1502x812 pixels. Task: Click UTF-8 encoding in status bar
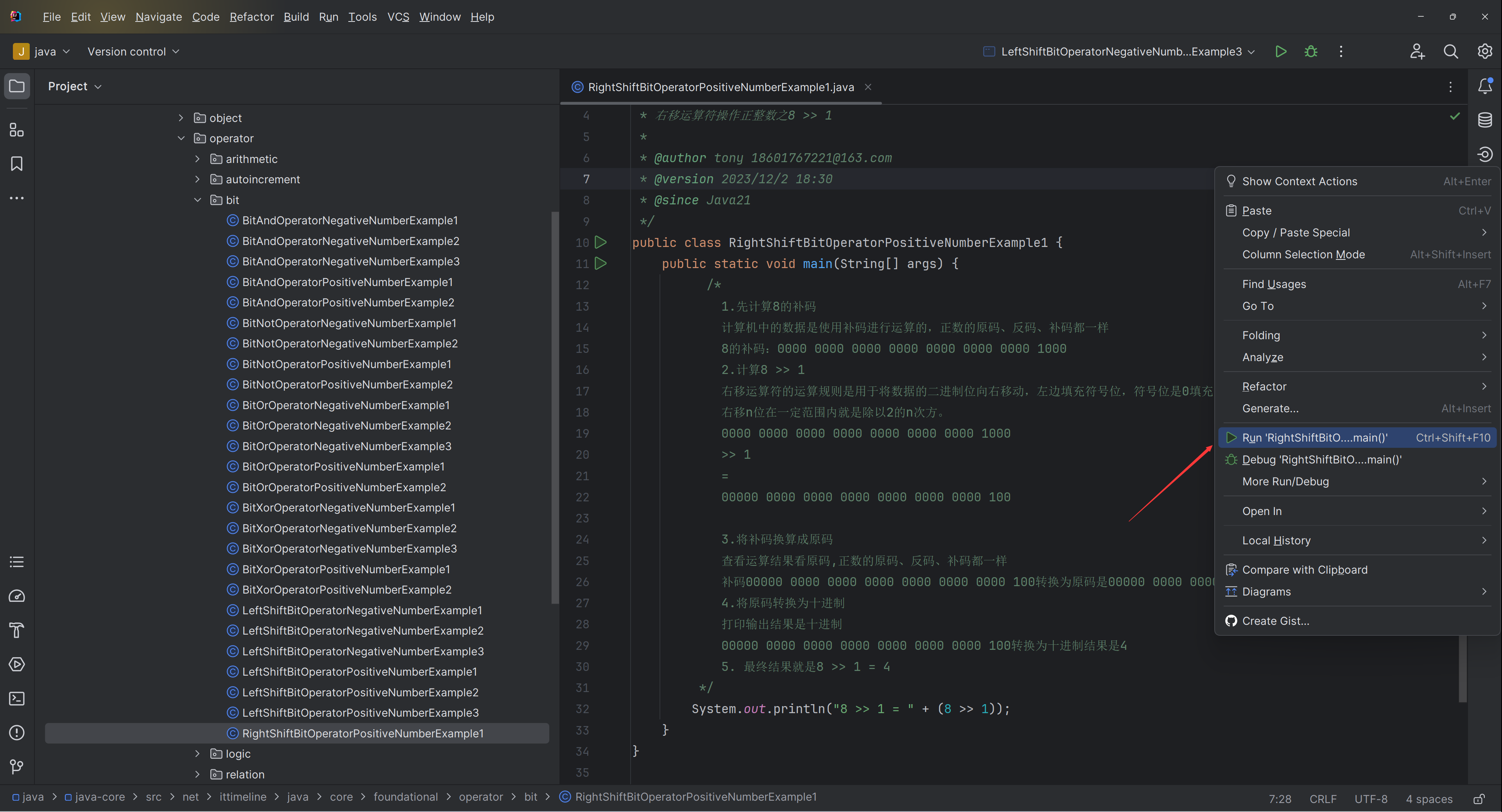click(x=1371, y=799)
